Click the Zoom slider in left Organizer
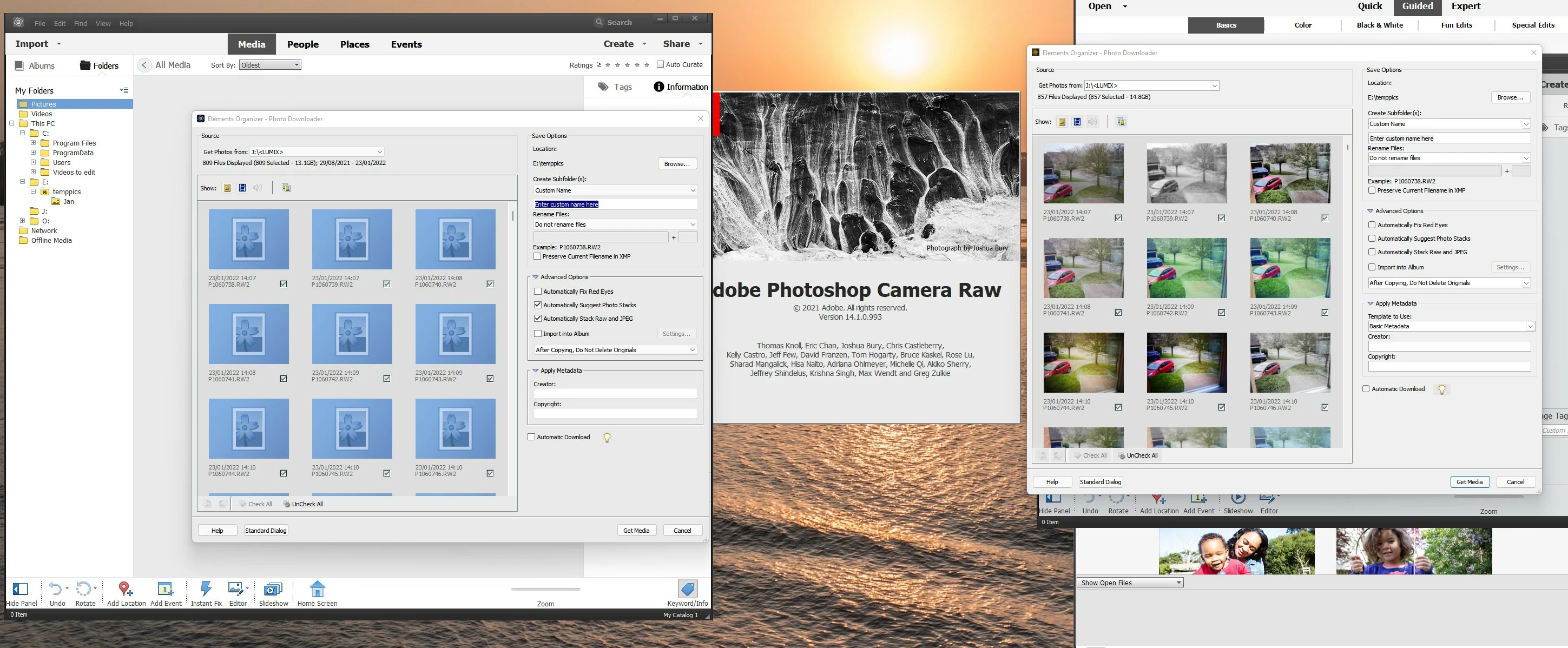This screenshot has height=648, width=1568. click(545, 589)
